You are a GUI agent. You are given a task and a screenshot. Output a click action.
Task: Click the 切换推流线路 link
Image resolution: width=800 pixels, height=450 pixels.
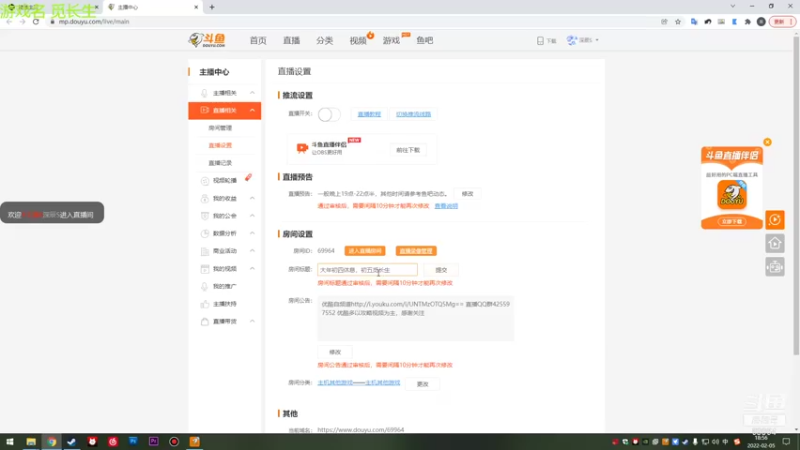413,114
